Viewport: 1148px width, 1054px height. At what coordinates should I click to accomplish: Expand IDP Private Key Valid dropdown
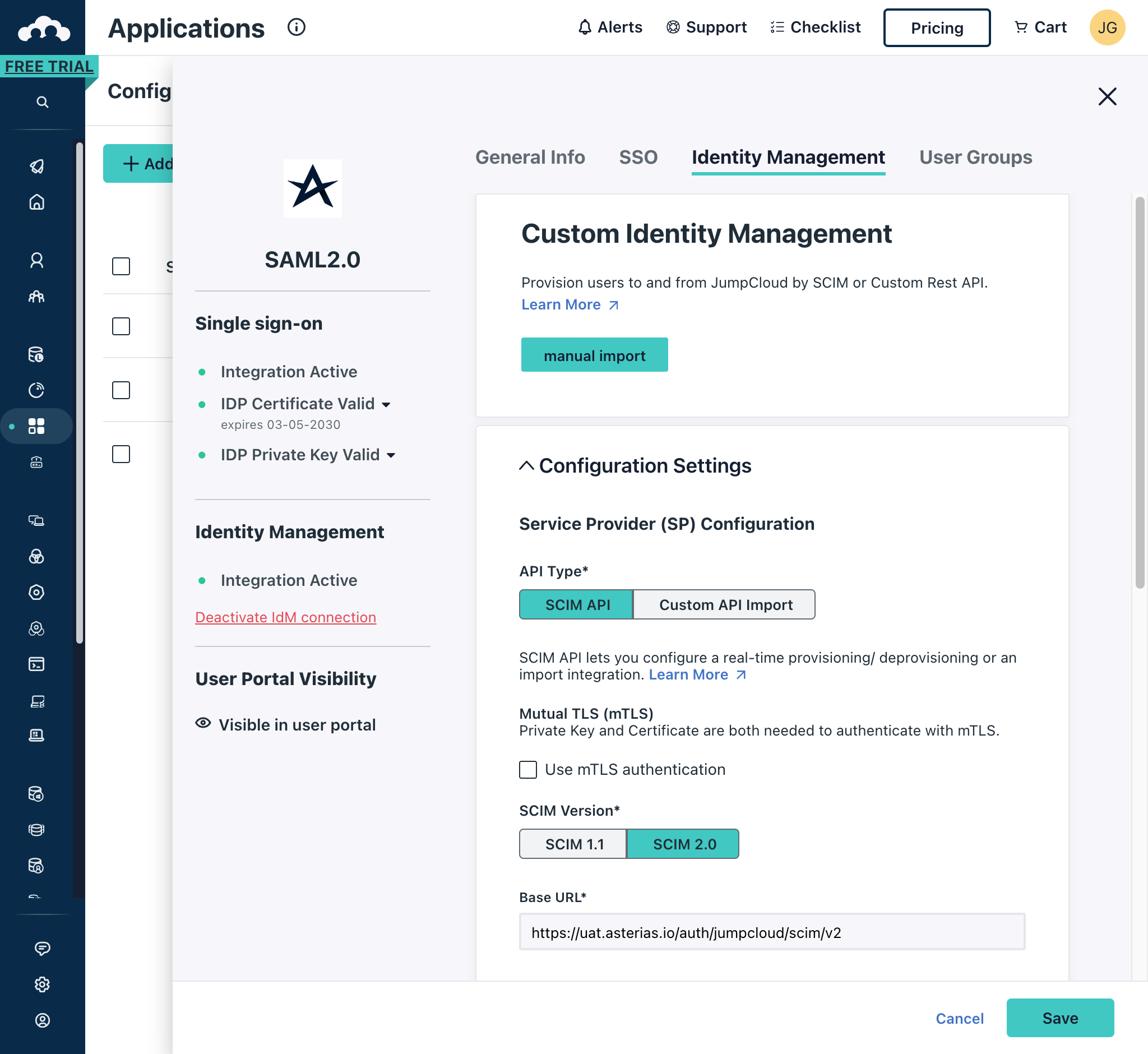pos(391,455)
